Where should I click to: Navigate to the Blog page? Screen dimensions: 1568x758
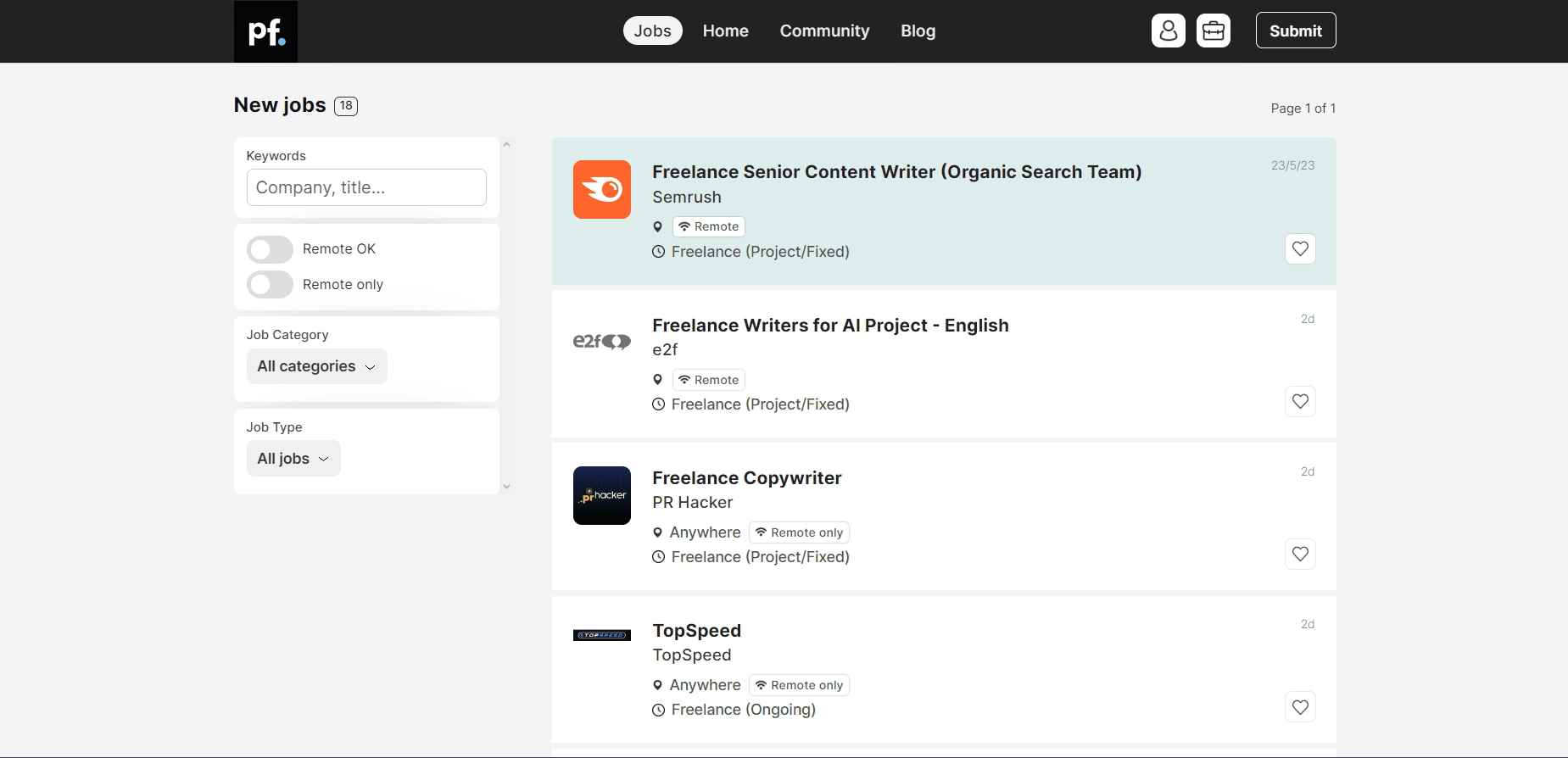coord(918,31)
